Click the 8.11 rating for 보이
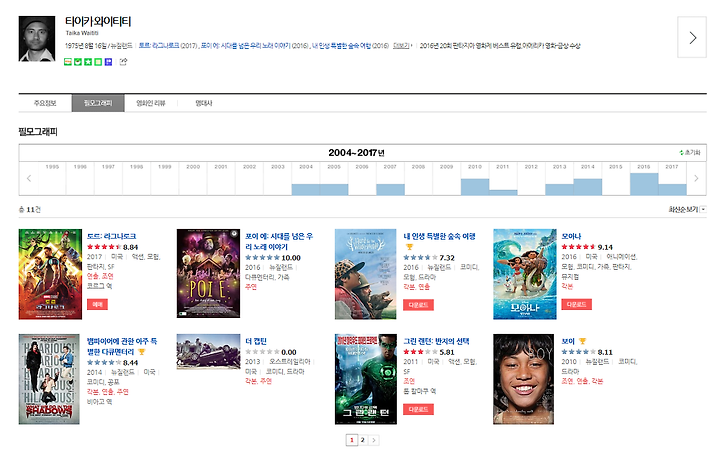 coord(605,352)
